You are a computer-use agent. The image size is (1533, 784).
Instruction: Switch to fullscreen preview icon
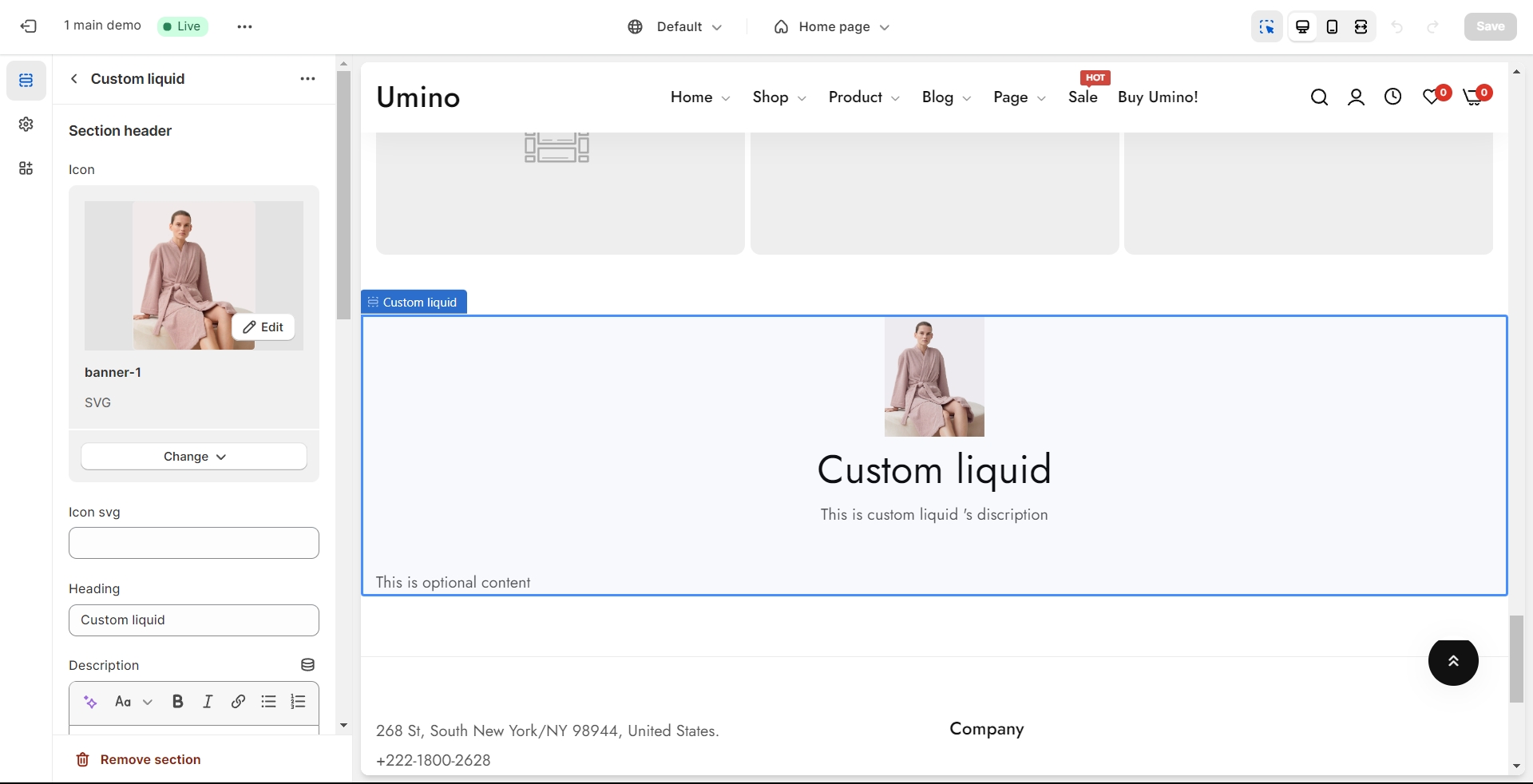pyautogui.click(x=1361, y=27)
